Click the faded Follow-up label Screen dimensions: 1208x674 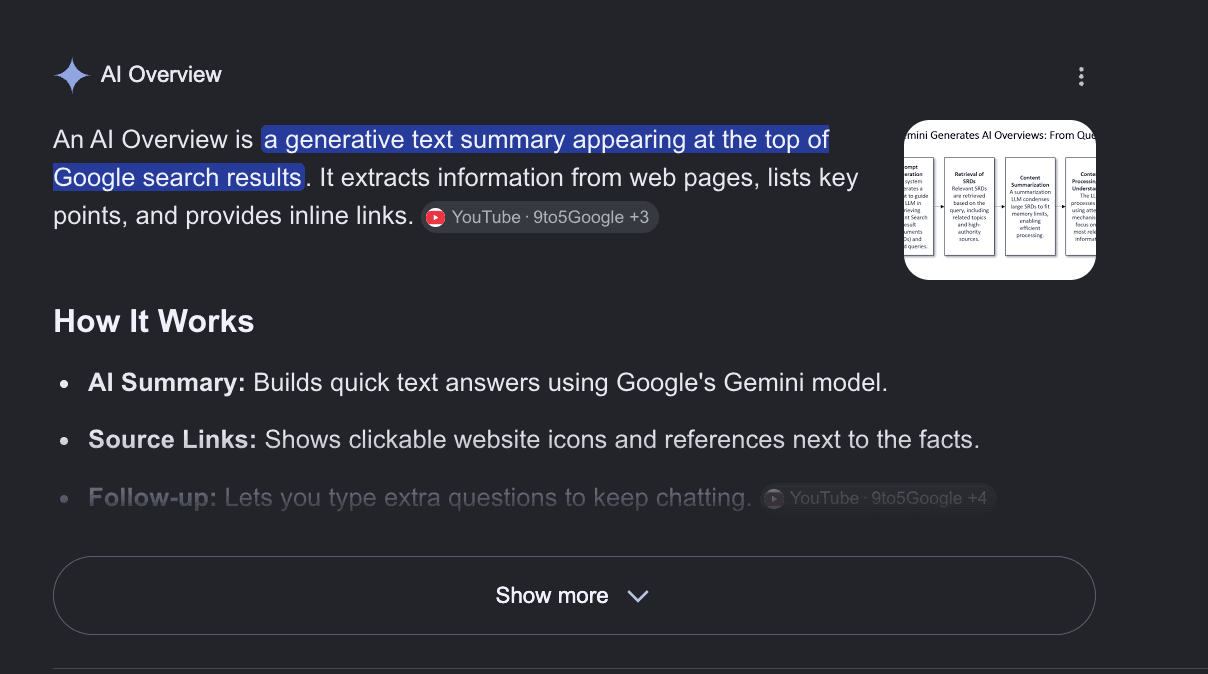153,498
